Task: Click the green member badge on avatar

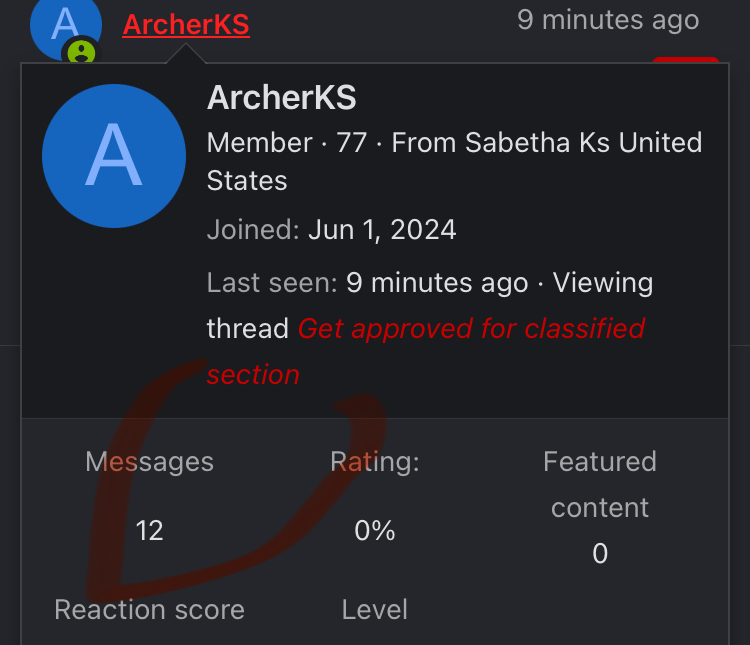Action: tap(81, 52)
